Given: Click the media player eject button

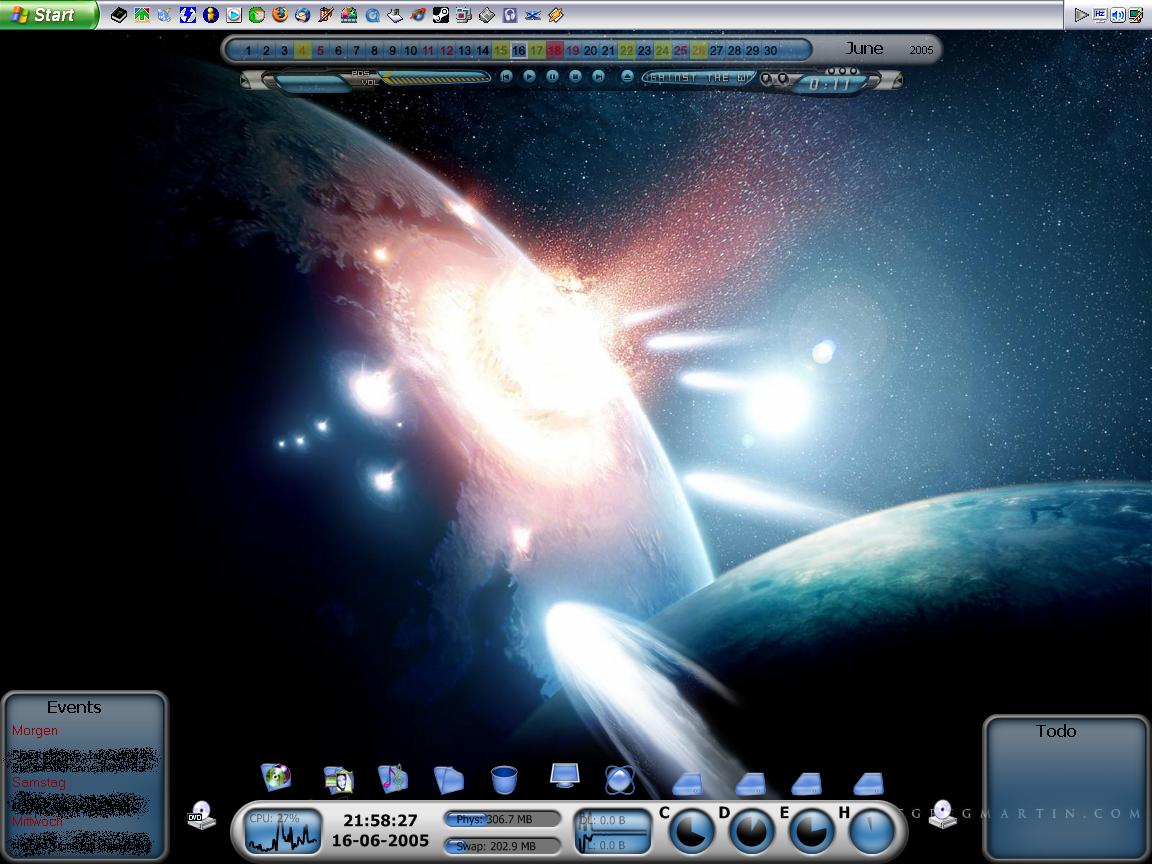Looking at the screenshot, I should [627, 76].
